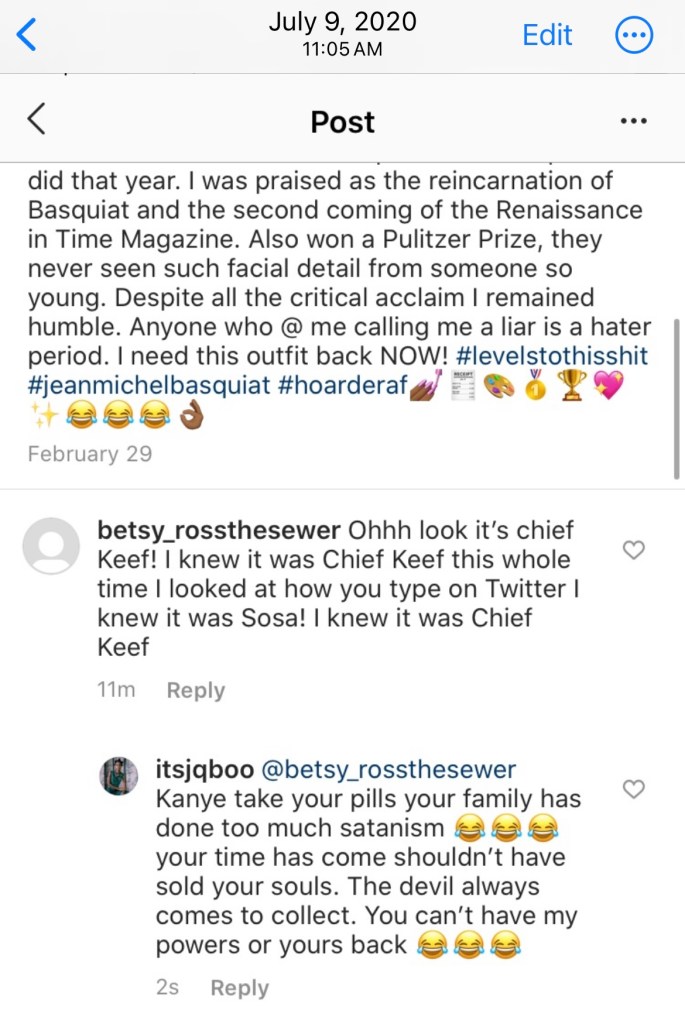This screenshot has height=1024, width=685.
Task: Open itsjqboo's profile picture
Action: click(119, 776)
